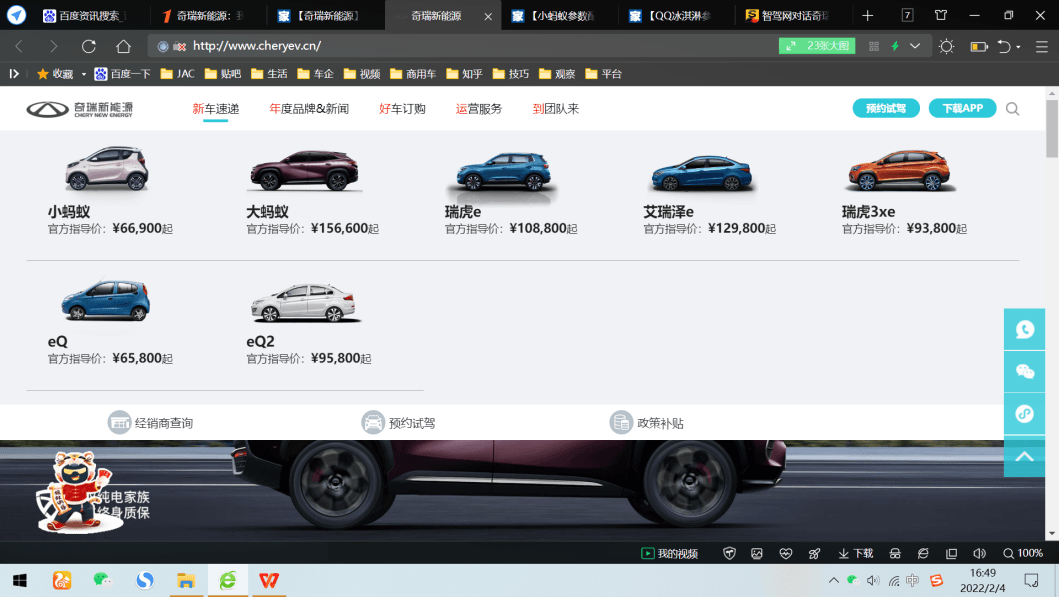Select the 小蚂蚁 car thumbnail
The width and height of the screenshot is (1059, 597).
click(x=107, y=169)
